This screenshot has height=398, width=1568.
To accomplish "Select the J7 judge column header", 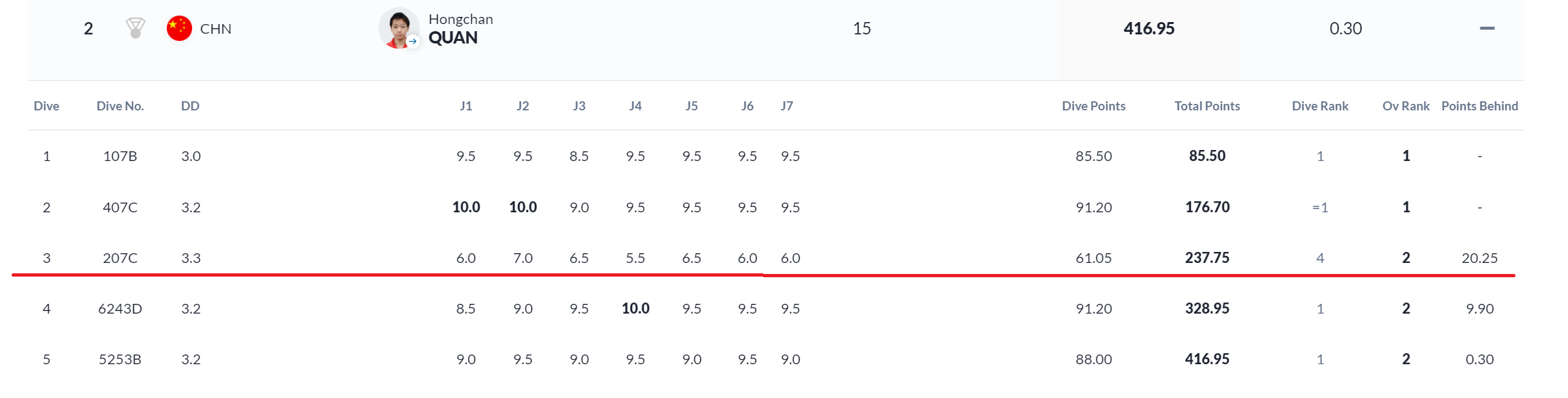I will click(787, 106).
